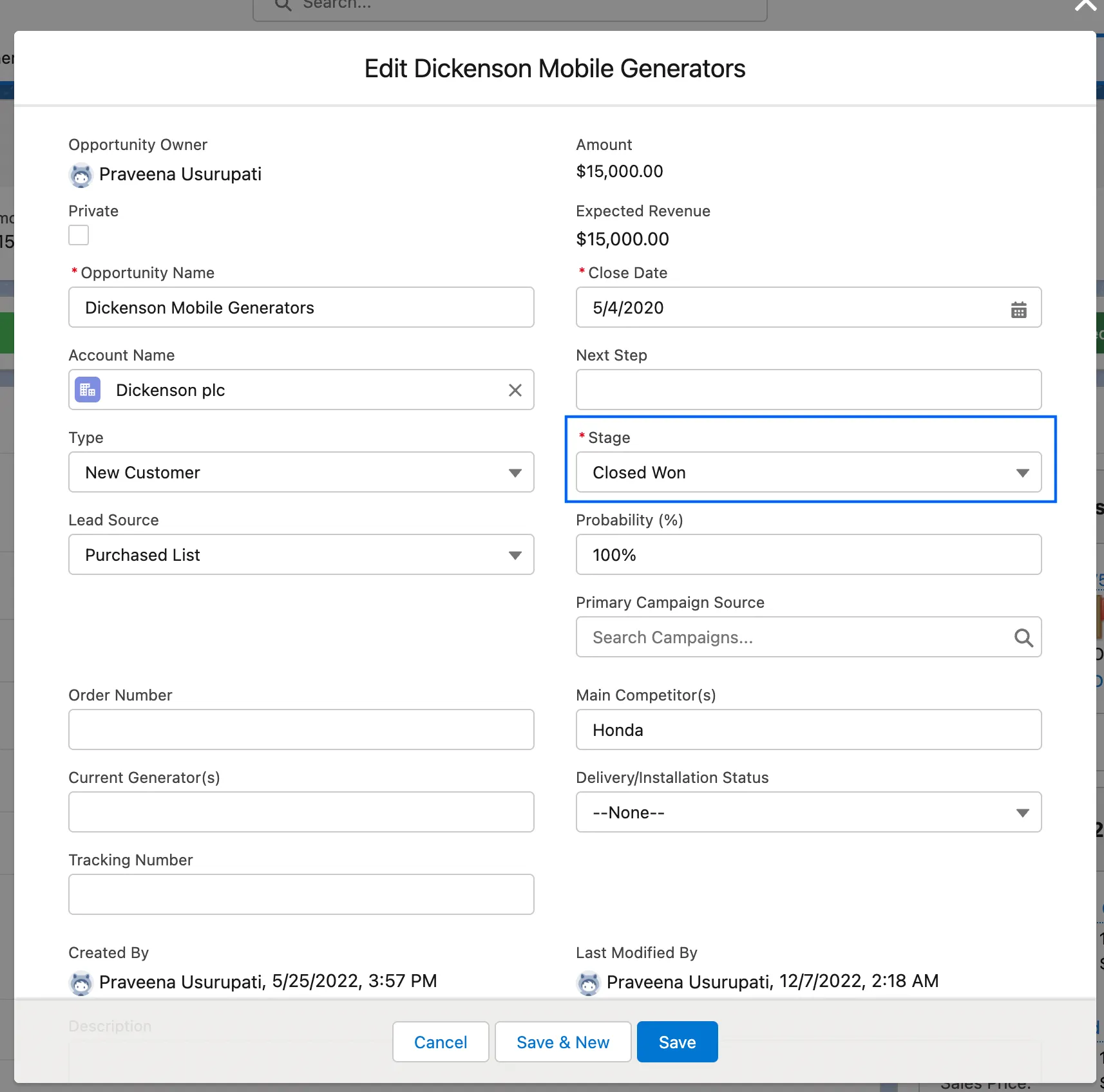Open the Lead Source dropdown
This screenshot has height=1092, width=1104.
pos(301,554)
